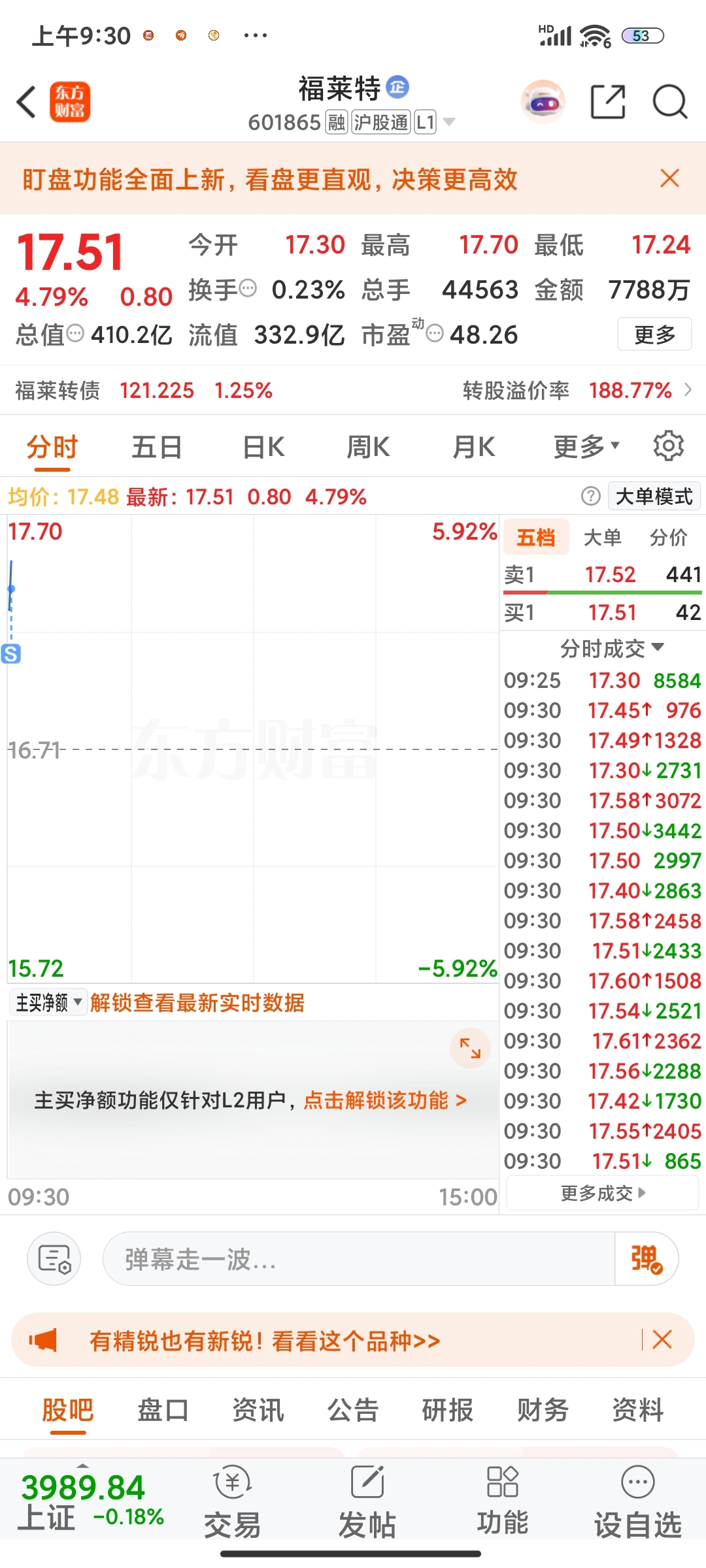This screenshot has height=1568, width=706.
Task: Tap the 设自选 watchlist icon
Action: [x=638, y=1503]
